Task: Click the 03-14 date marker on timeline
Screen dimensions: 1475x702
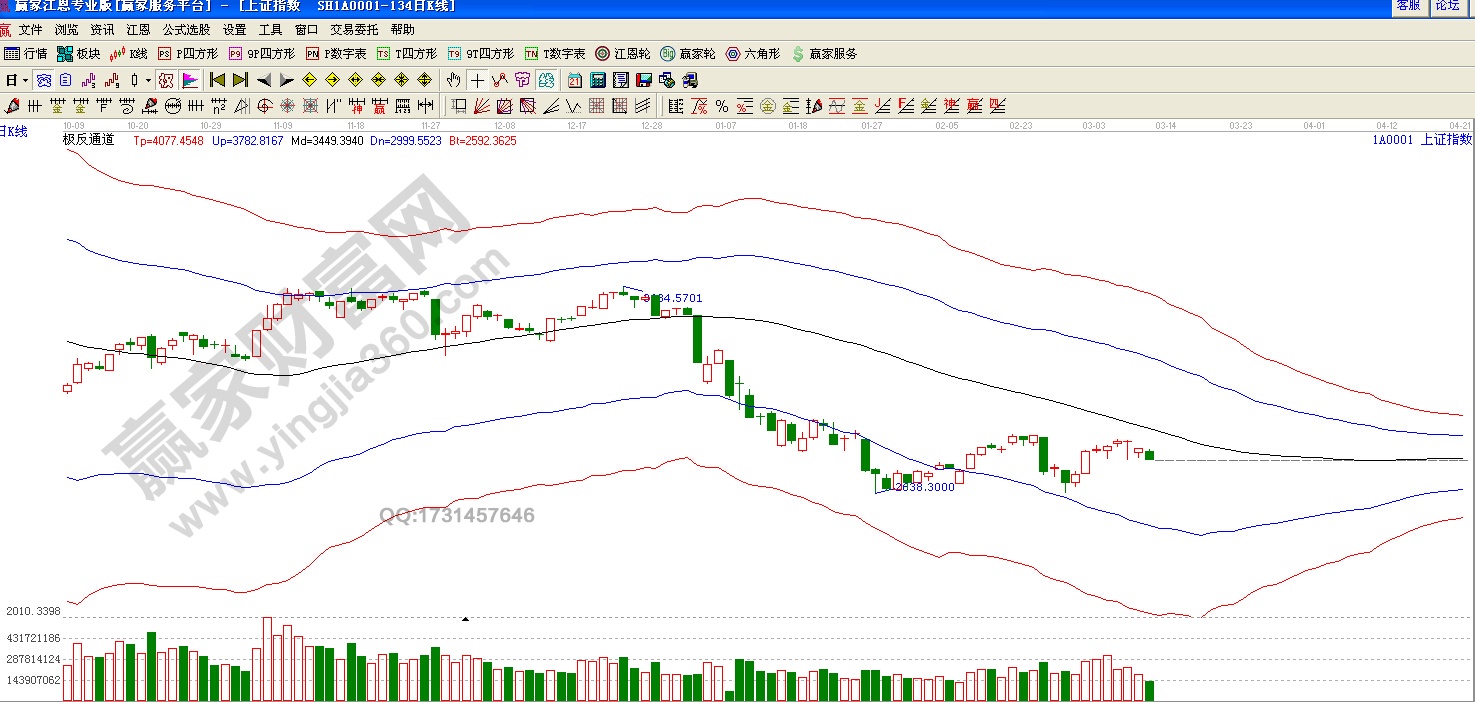Action: [x=1166, y=126]
